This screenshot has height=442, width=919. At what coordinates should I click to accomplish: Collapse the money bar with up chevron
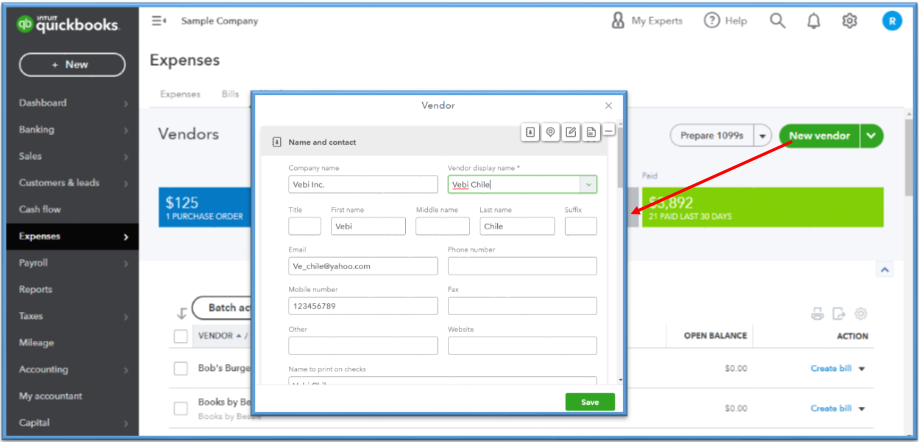884,269
